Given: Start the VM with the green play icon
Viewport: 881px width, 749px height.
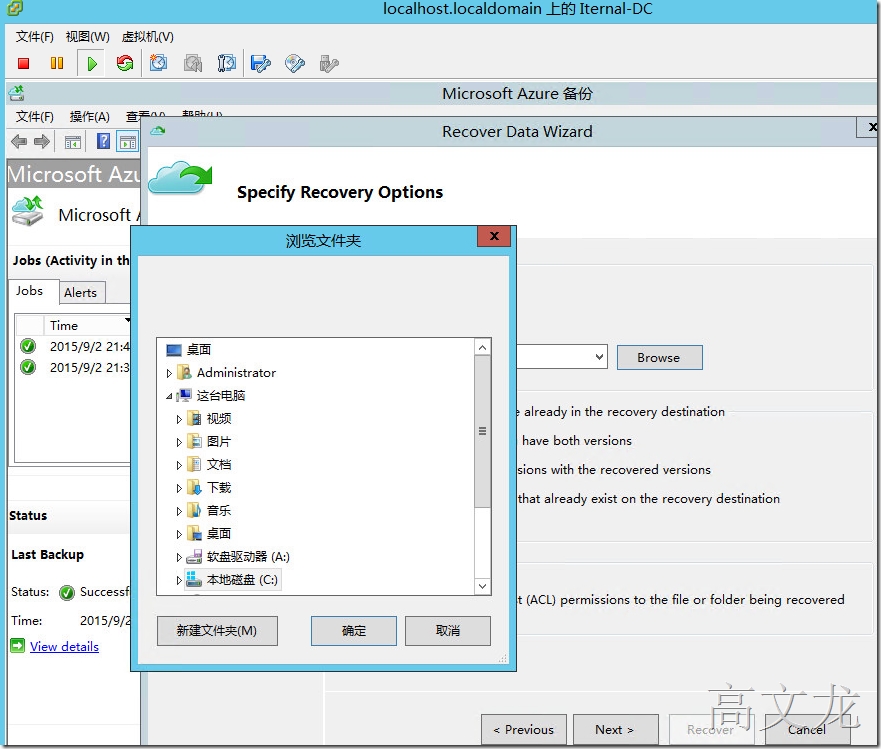Looking at the screenshot, I should point(92,63).
